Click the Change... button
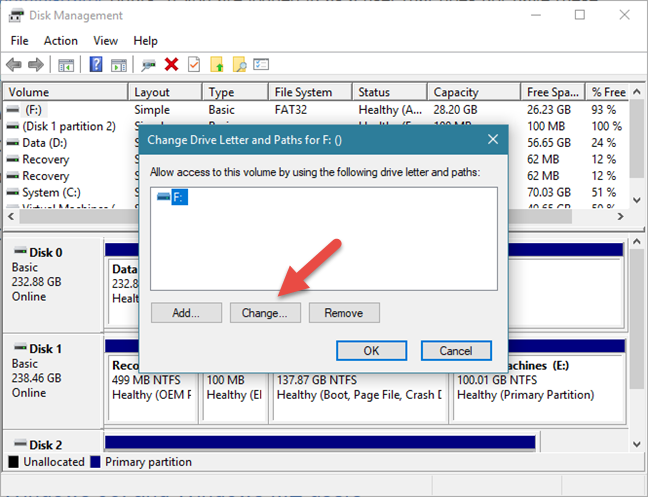Screen dimensions: 648x497 click(x=265, y=313)
